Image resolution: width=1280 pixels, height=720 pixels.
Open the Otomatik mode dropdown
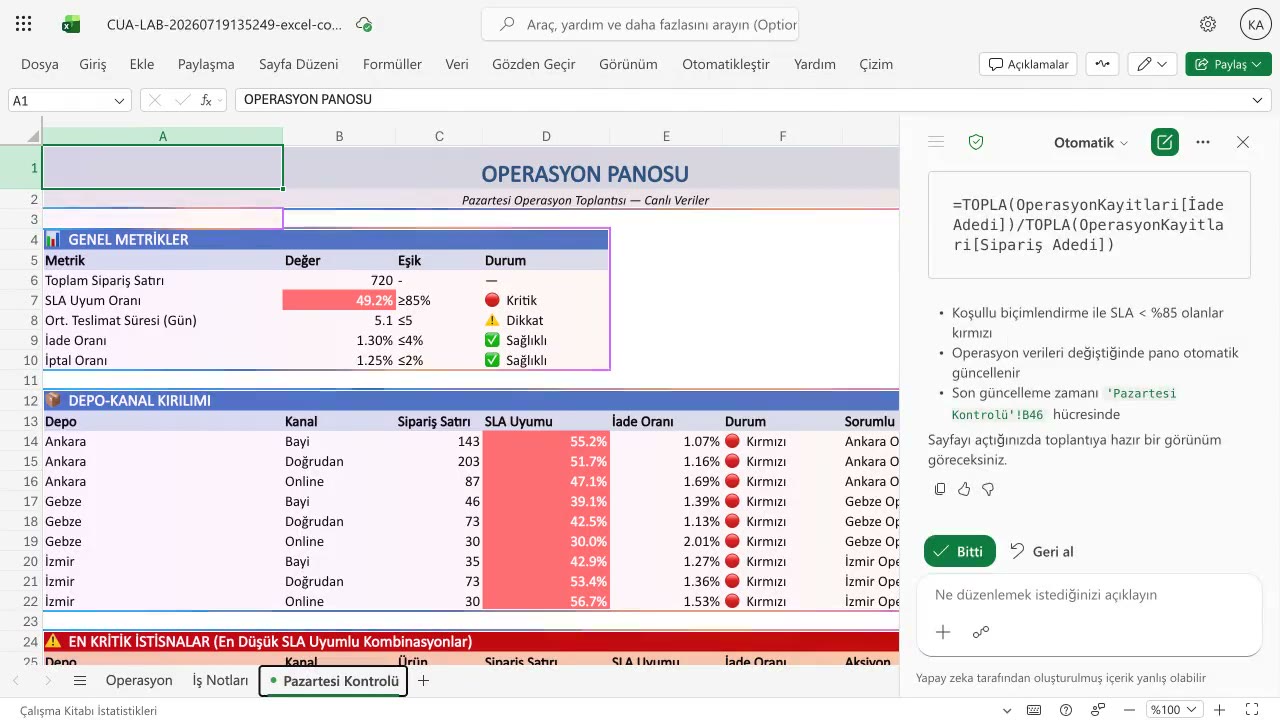coord(1091,142)
